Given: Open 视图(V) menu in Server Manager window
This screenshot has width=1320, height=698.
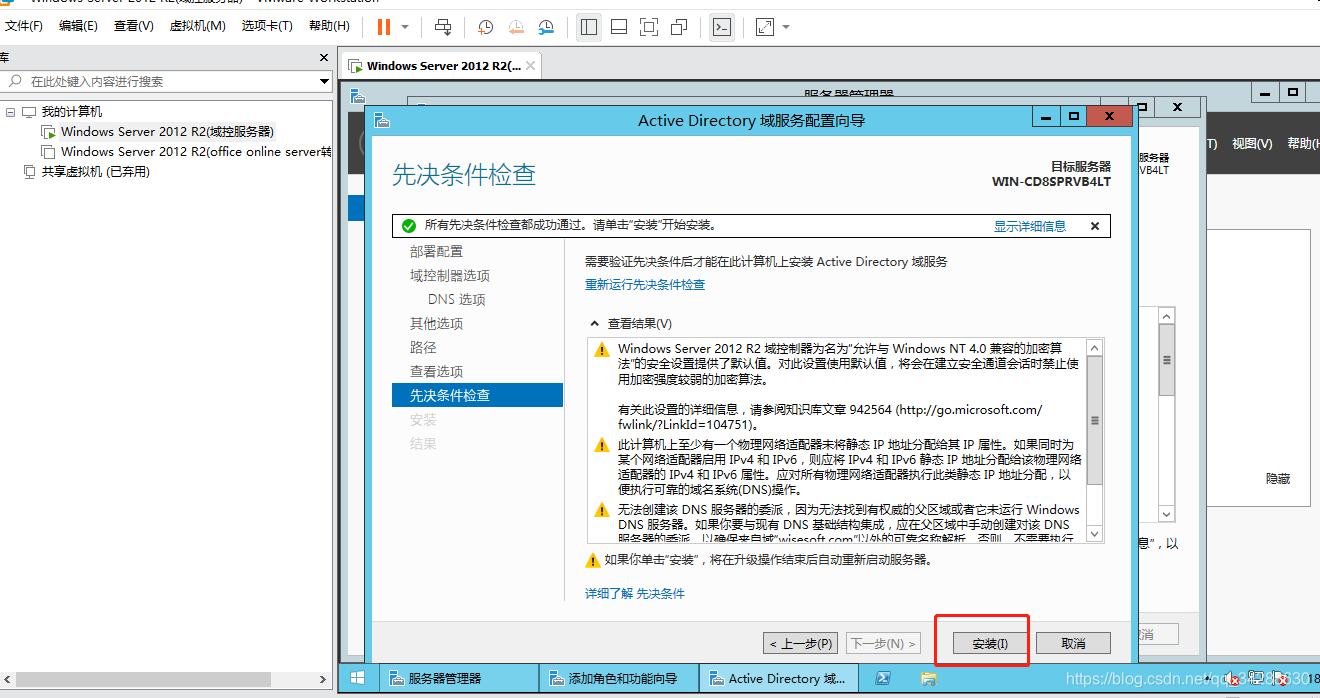Looking at the screenshot, I should [1252, 144].
